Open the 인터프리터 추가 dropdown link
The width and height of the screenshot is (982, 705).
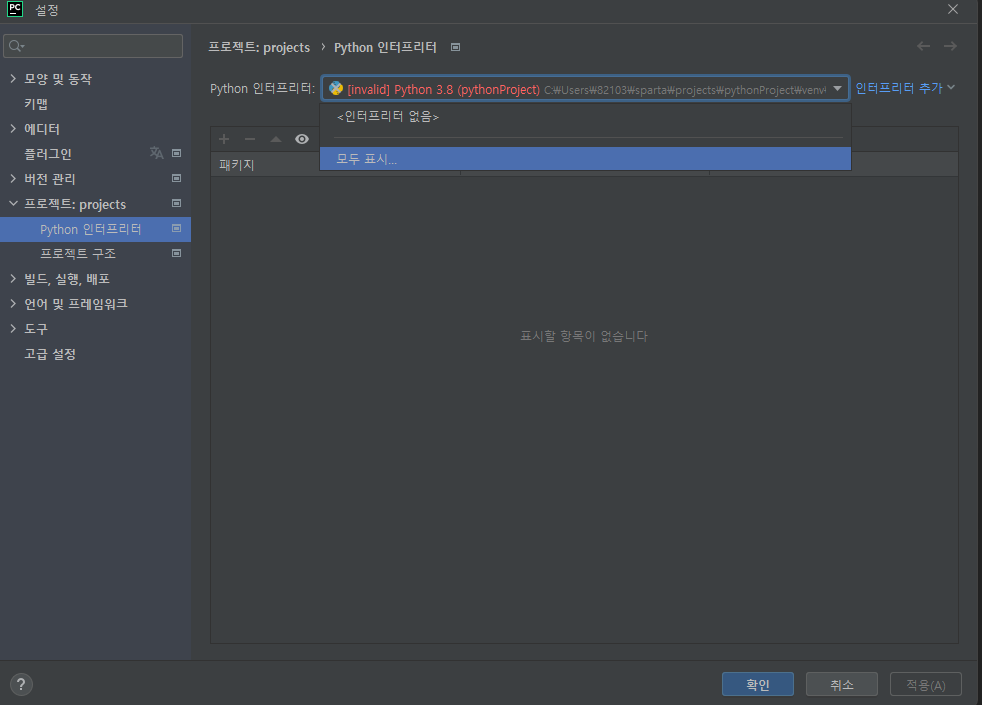[905, 88]
